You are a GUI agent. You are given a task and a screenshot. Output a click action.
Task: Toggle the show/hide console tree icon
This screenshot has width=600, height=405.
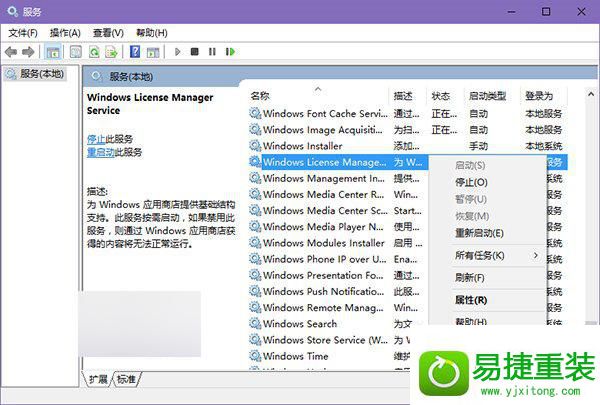click(52, 52)
